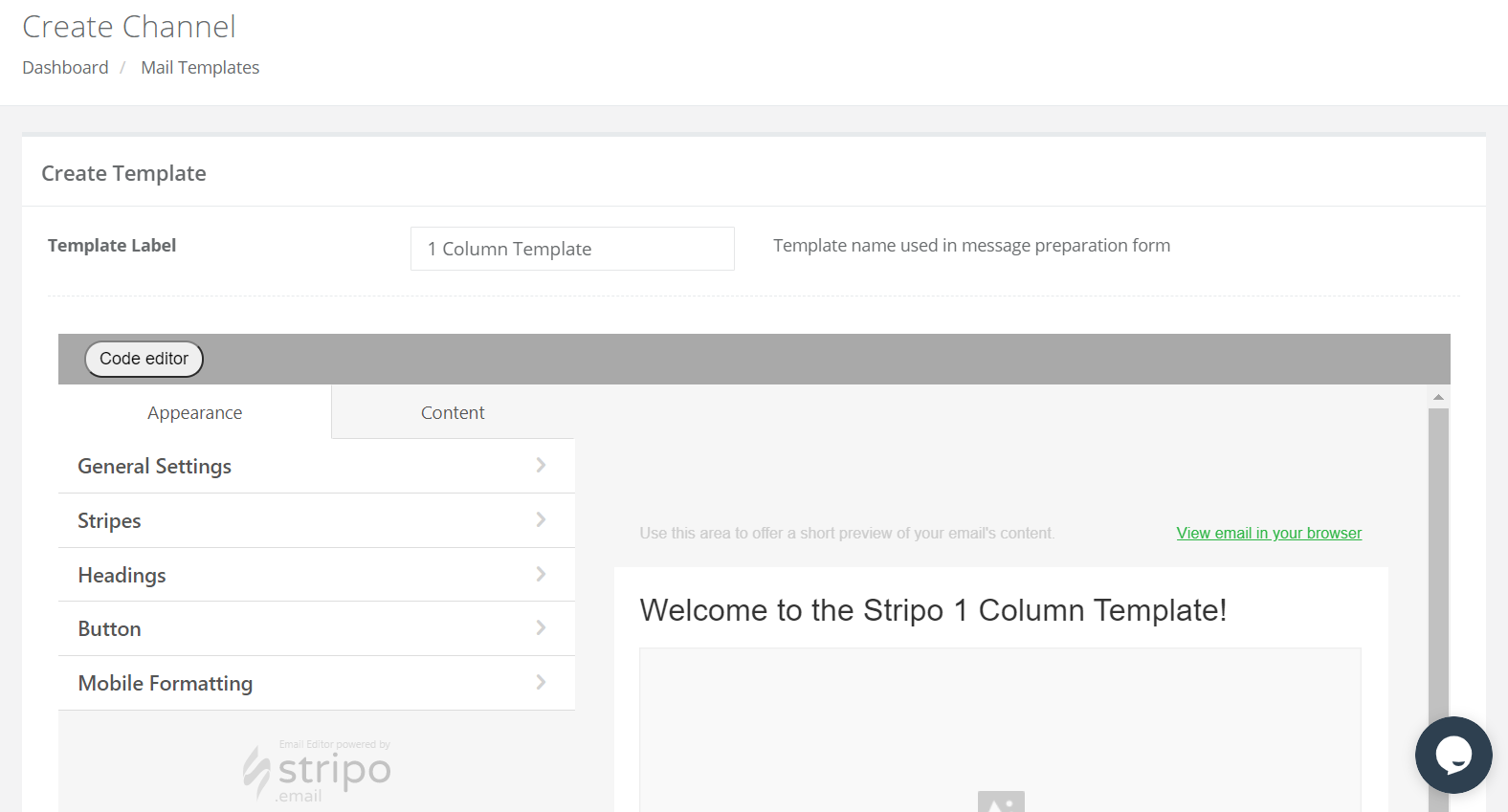Open the Mail Templates breadcrumb

click(x=200, y=68)
